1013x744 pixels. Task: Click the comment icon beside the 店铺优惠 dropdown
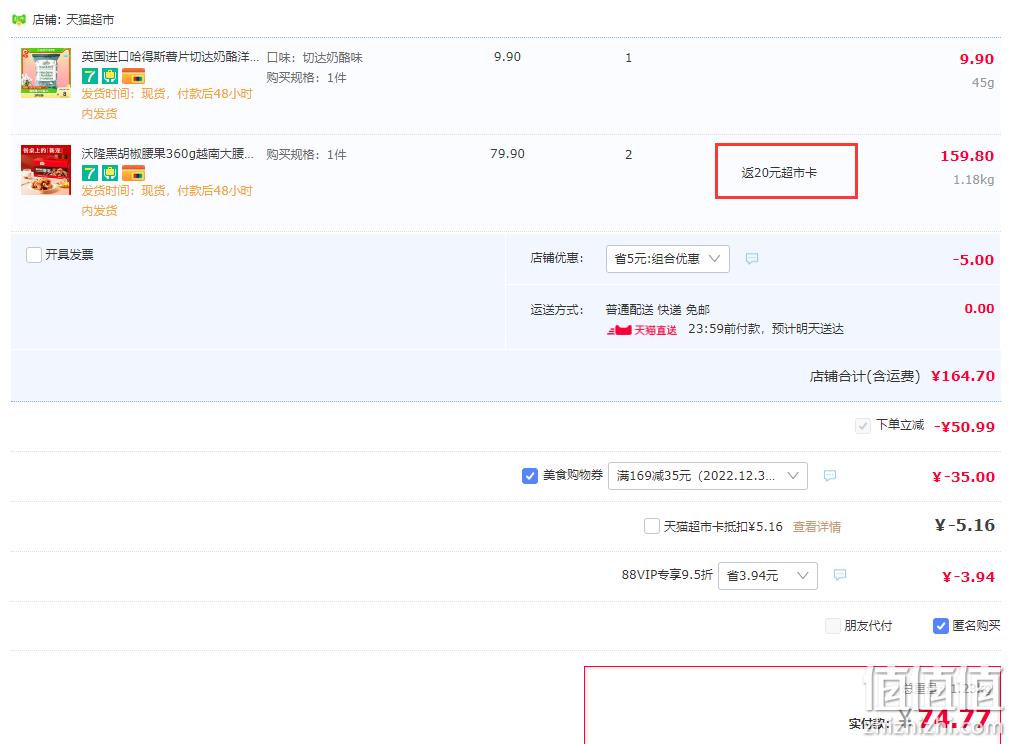[751, 258]
